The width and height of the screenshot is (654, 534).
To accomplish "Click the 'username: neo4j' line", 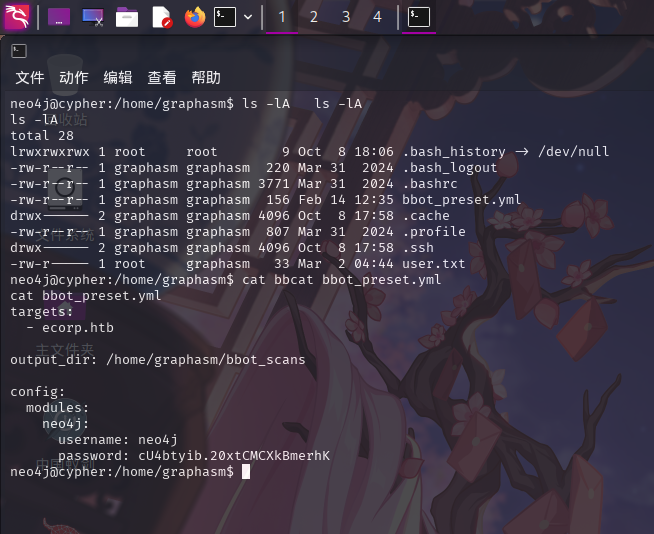I will tap(118, 440).
